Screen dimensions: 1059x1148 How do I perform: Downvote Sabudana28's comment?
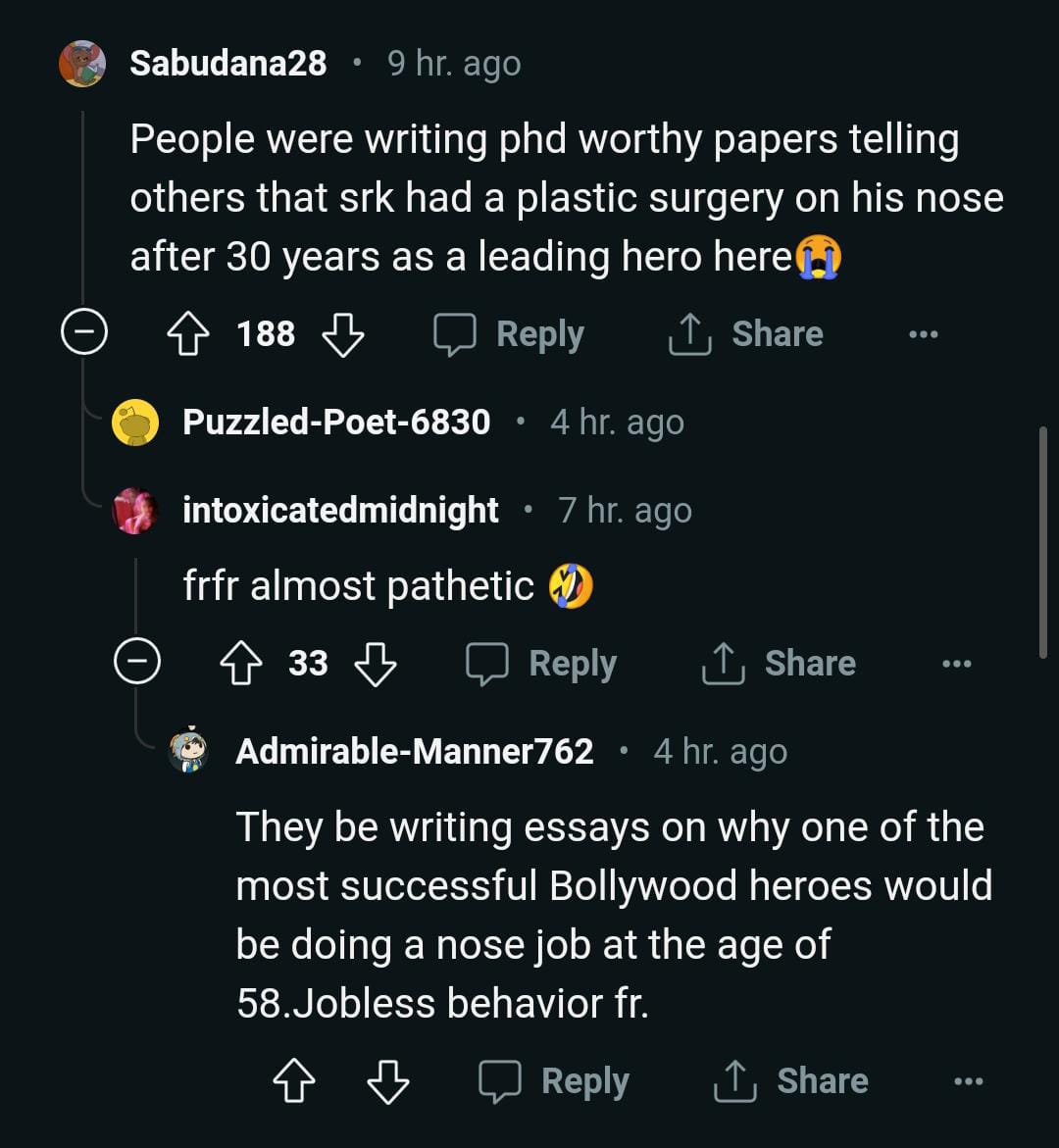(x=343, y=334)
